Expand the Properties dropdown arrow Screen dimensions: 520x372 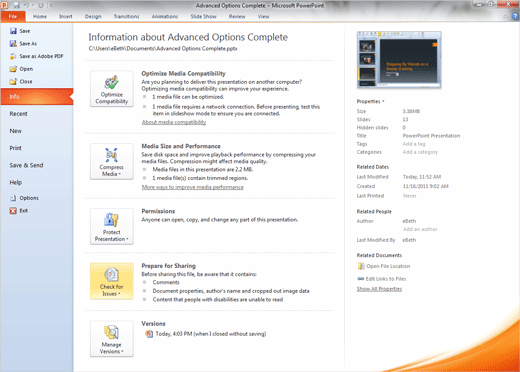(383, 101)
